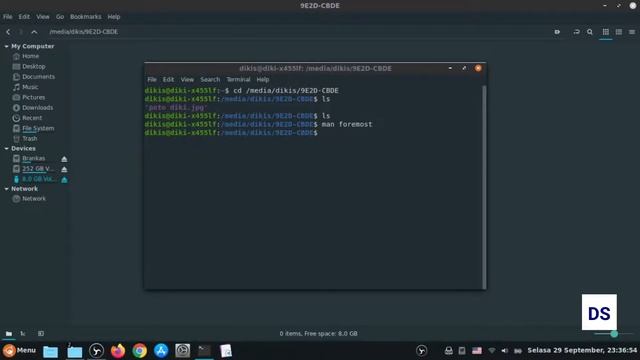This screenshot has height=360, width=640.
Task: Open first file manager in taskbar
Action: tap(51, 351)
